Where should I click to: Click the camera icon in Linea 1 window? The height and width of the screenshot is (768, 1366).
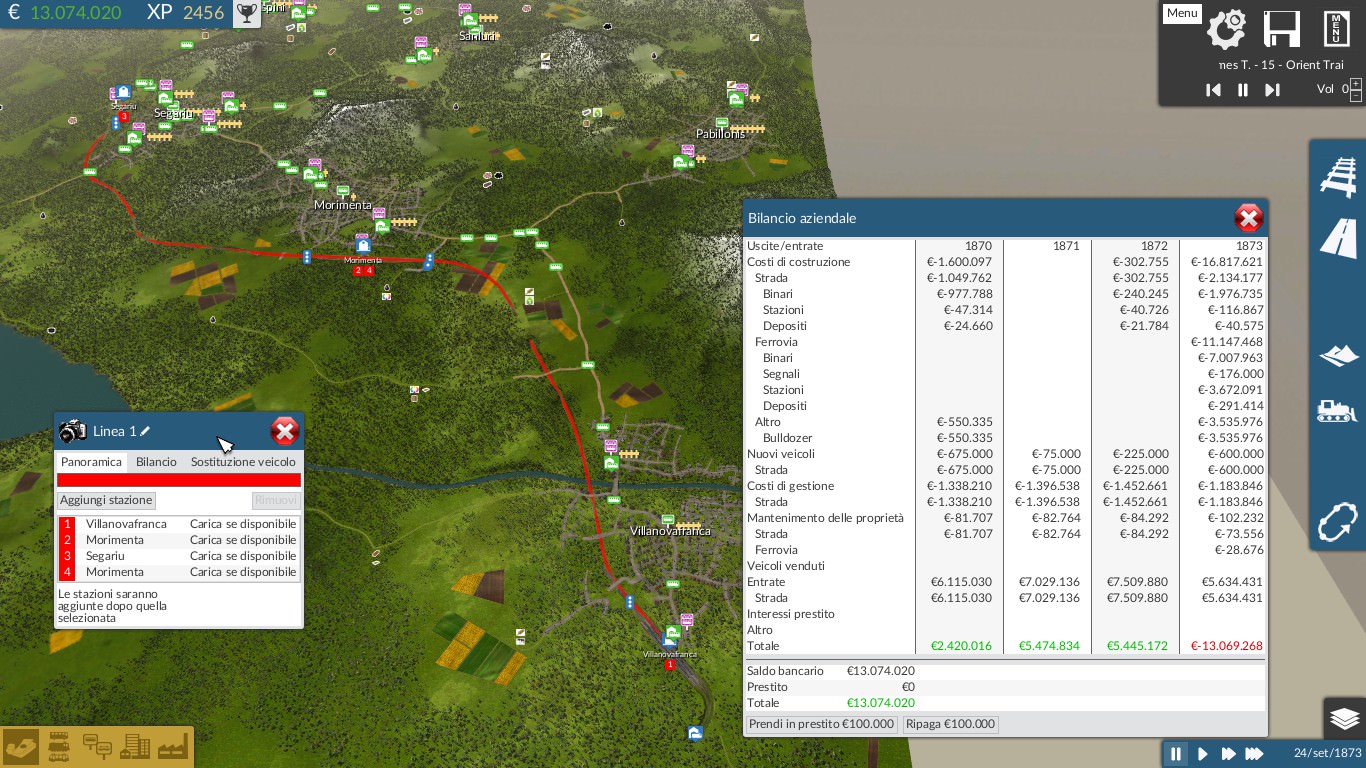[x=73, y=431]
